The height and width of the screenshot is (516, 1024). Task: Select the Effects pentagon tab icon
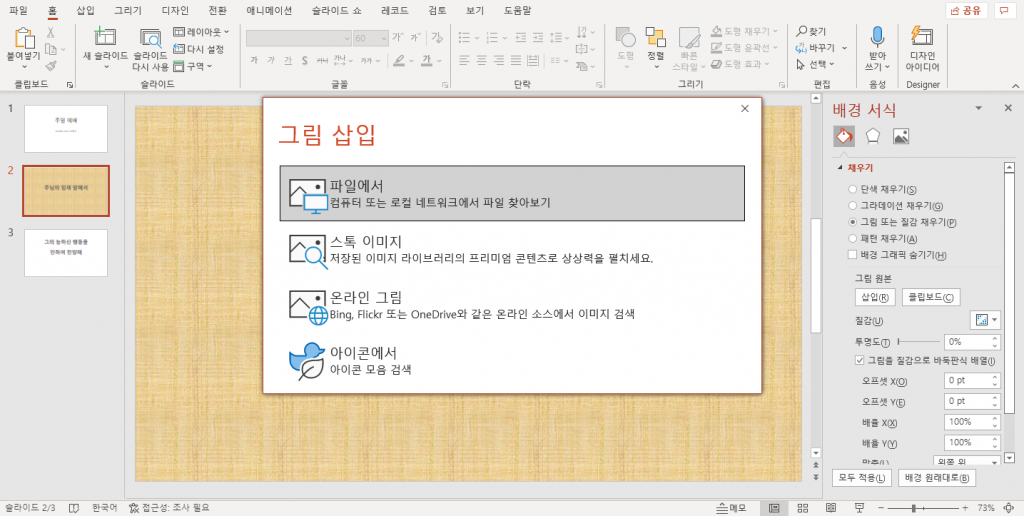click(x=872, y=136)
